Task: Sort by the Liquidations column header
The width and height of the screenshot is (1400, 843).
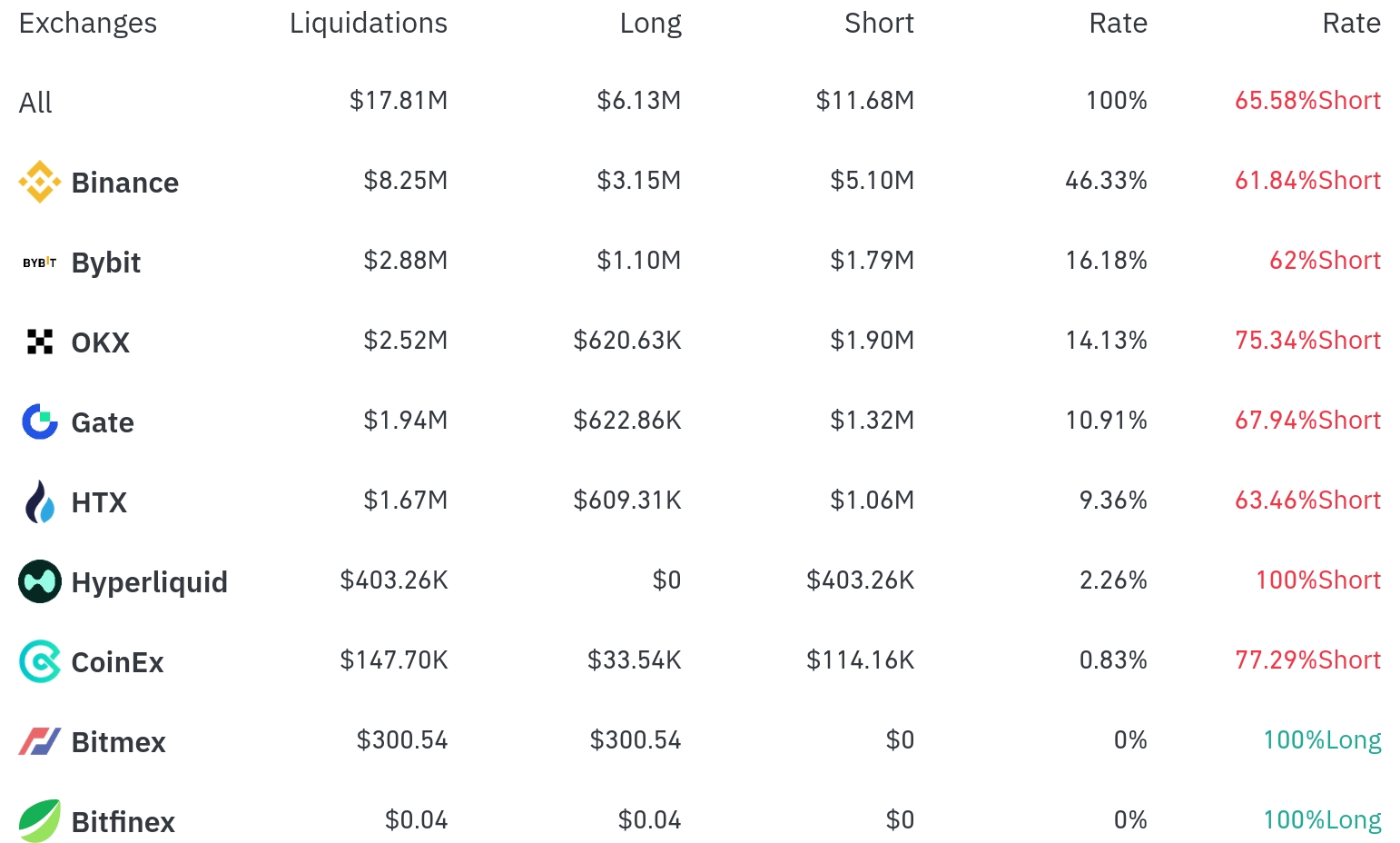Action: 369,24
